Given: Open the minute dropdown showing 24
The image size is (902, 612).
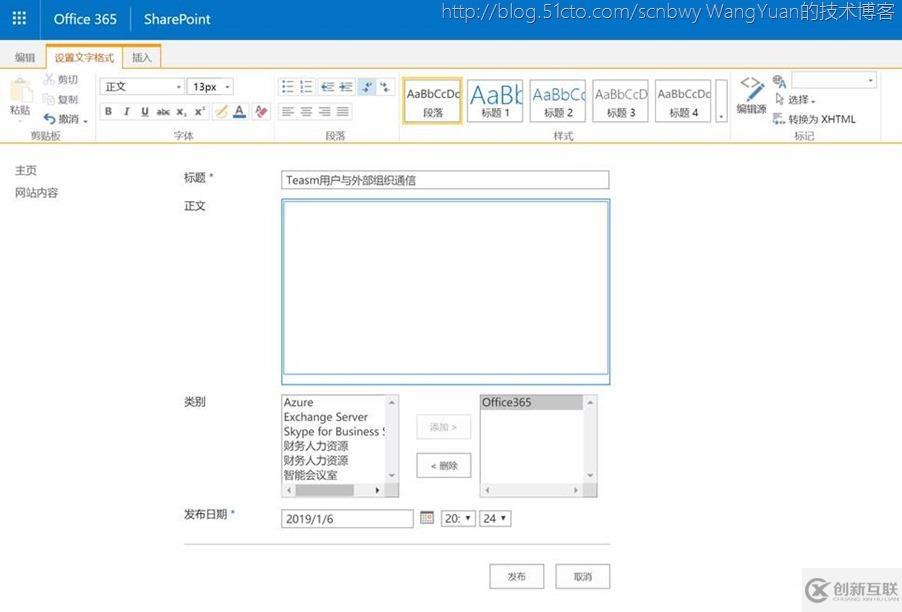Looking at the screenshot, I should coord(495,519).
